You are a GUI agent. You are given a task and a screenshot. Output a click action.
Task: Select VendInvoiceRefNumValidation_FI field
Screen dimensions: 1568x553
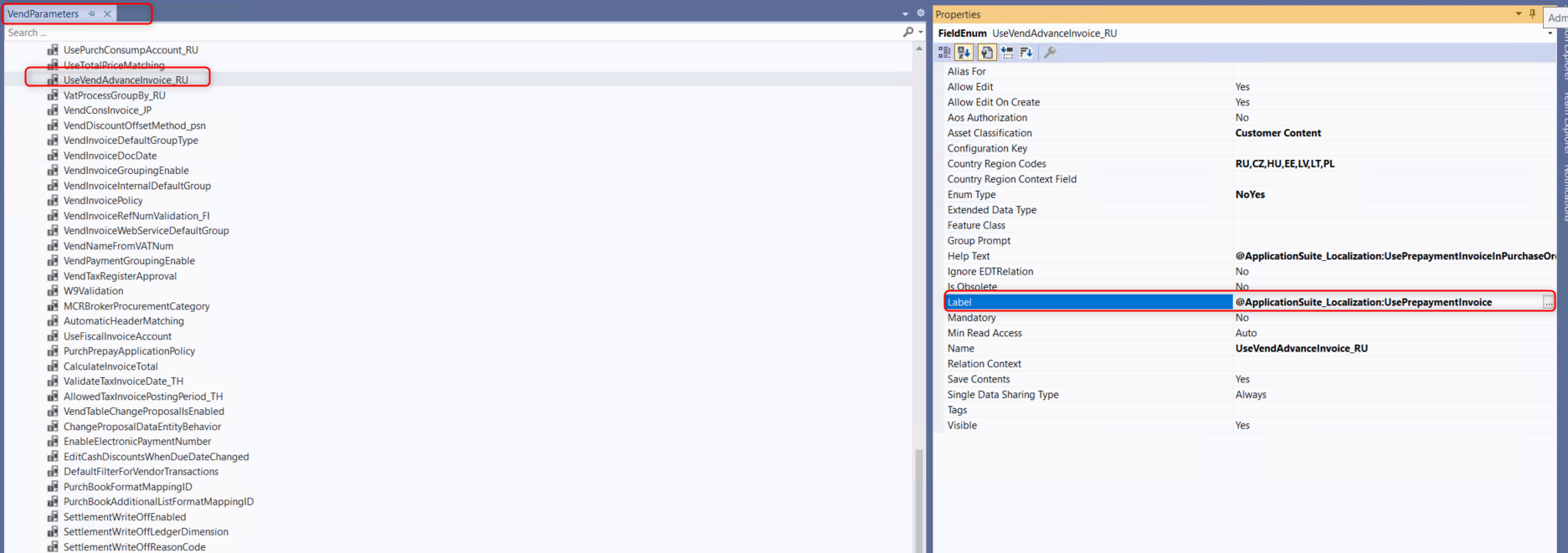point(136,216)
